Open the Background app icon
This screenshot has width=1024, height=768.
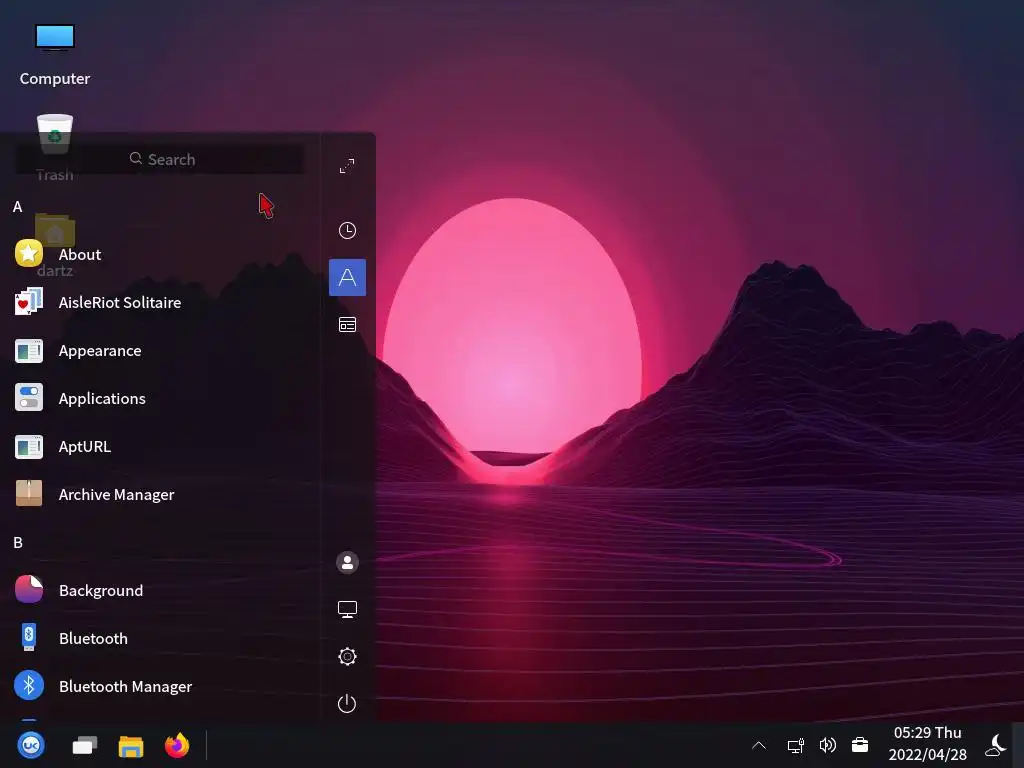pos(29,589)
